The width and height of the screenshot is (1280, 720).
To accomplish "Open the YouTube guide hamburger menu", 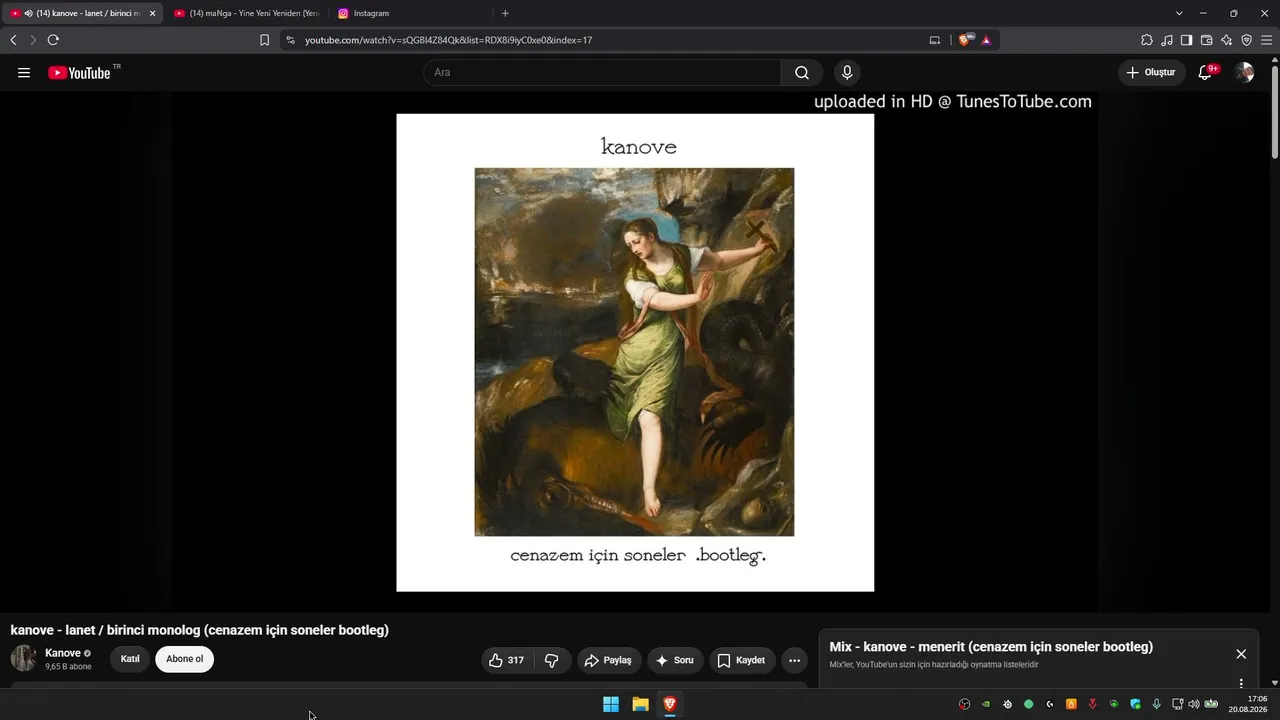I will (x=24, y=72).
